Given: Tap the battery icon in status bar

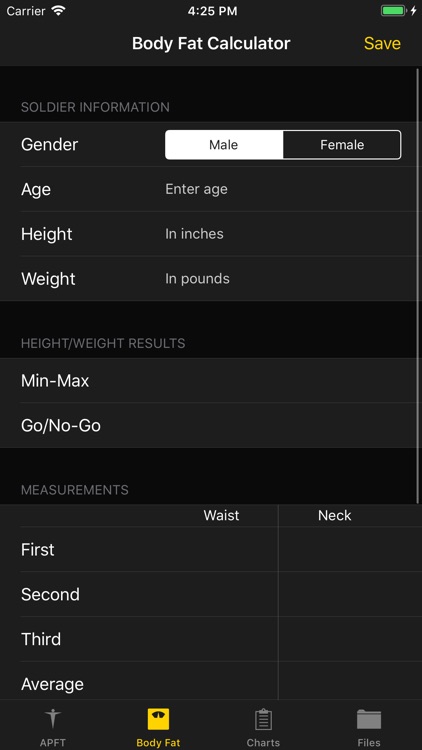Looking at the screenshot, I should tap(393, 11).
